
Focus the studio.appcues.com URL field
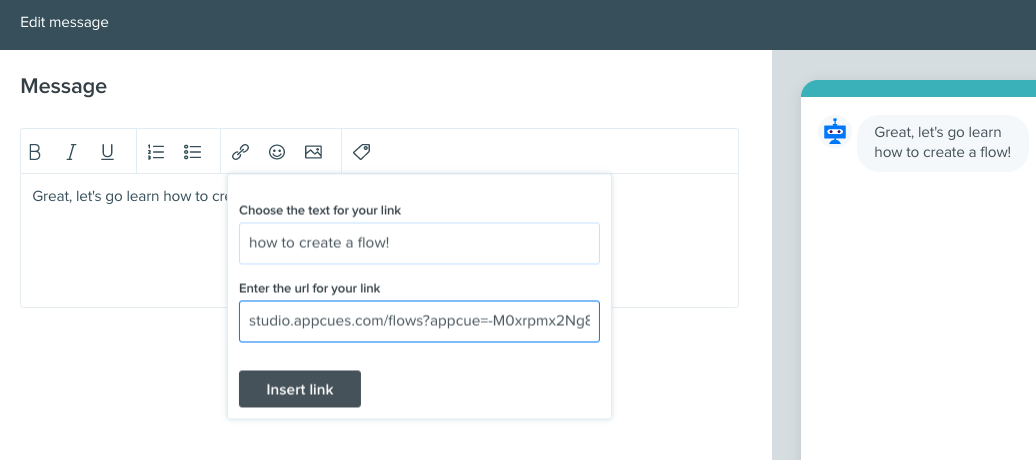(x=420, y=321)
